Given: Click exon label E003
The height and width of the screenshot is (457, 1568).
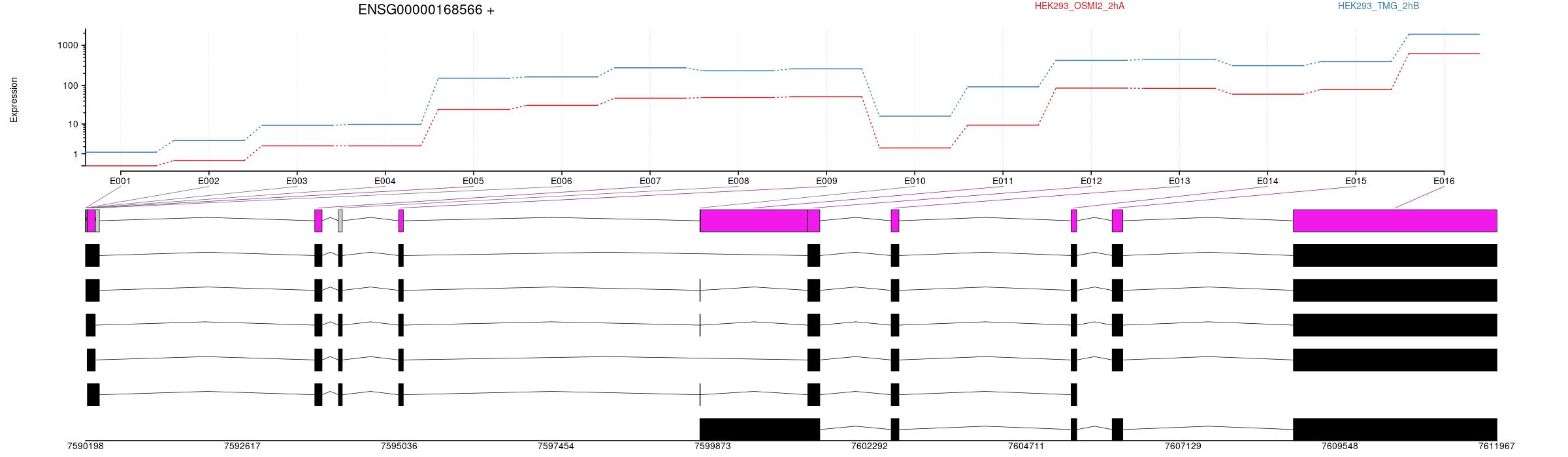Looking at the screenshot, I should coord(297,181).
